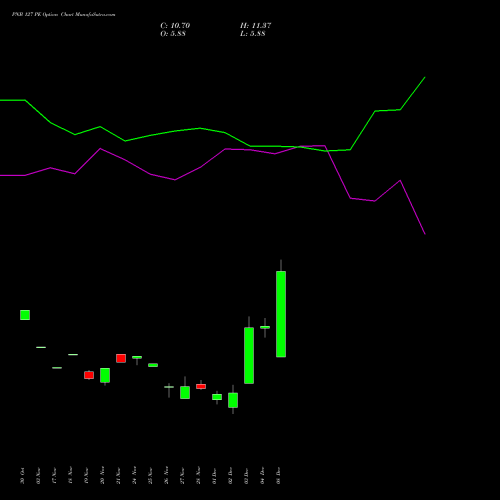Click the high value H: 11.37
Image resolution: width=500 pixels, height=500 pixels.
(255, 26)
